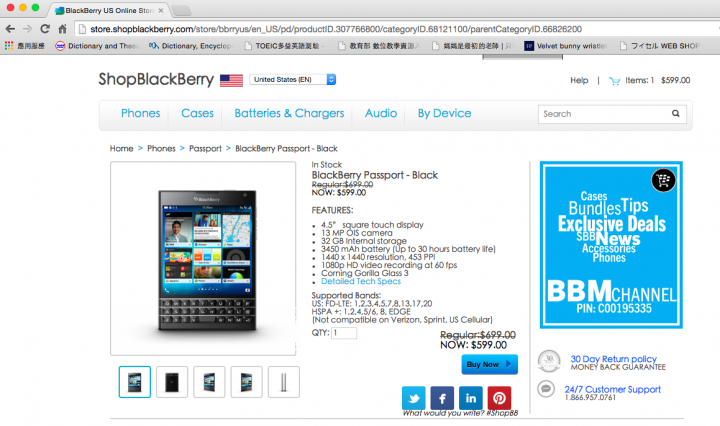This screenshot has height=426, width=720.
Task: Click the Buy Now button
Action: point(489,364)
